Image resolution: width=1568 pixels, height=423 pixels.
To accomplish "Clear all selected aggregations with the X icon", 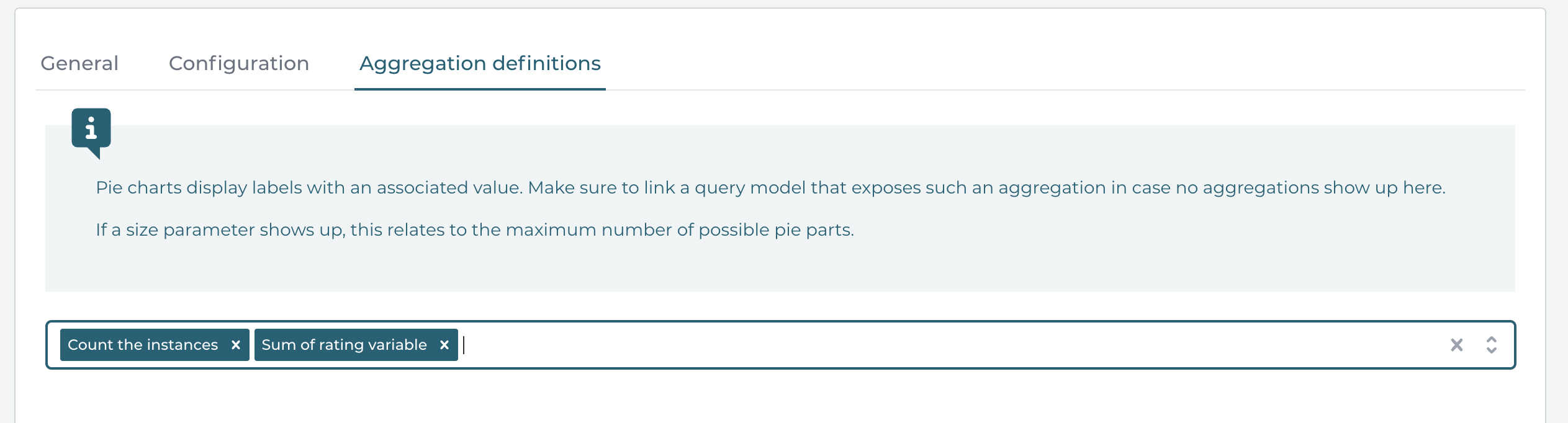I will pos(1457,345).
